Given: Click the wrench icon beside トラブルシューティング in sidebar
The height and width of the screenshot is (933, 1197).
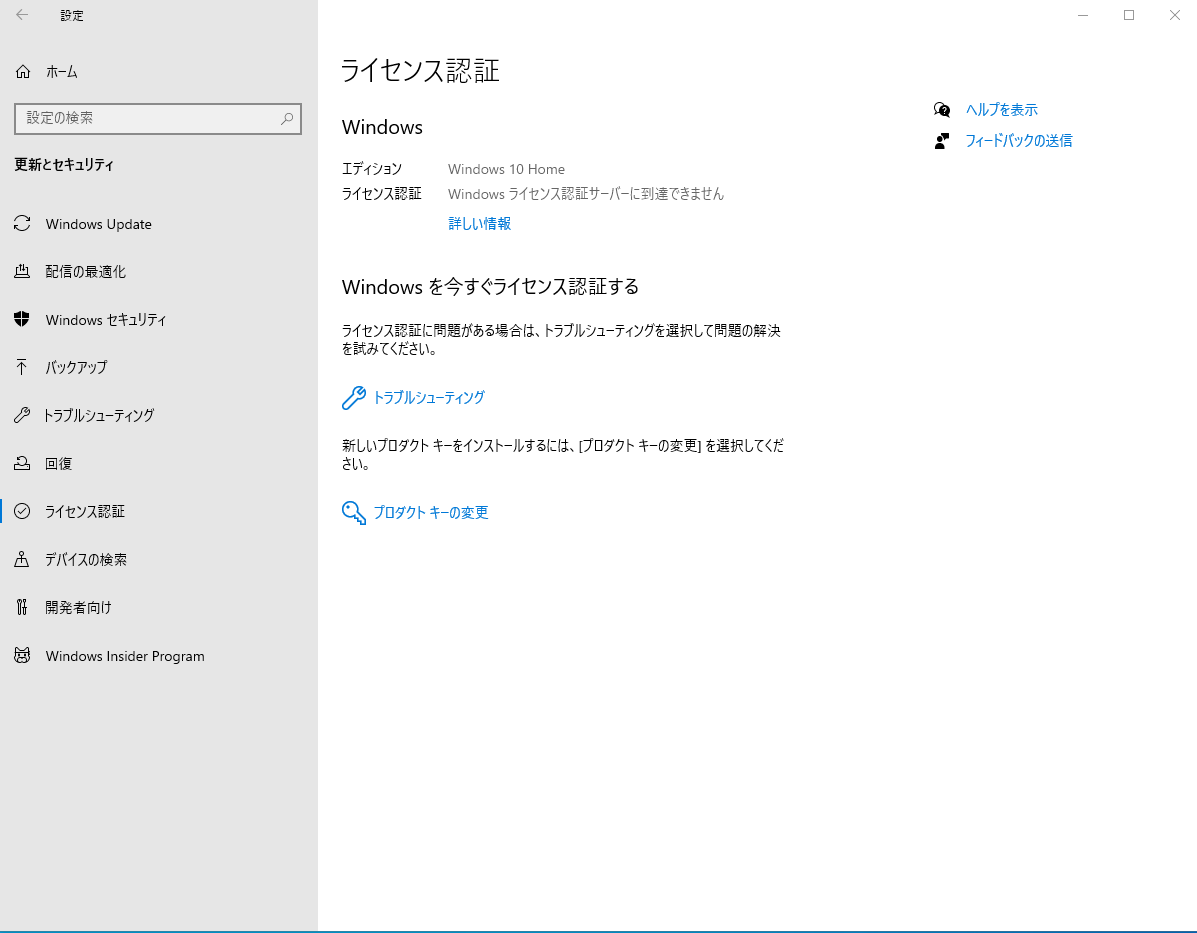Looking at the screenshot, I should point(22,415).
